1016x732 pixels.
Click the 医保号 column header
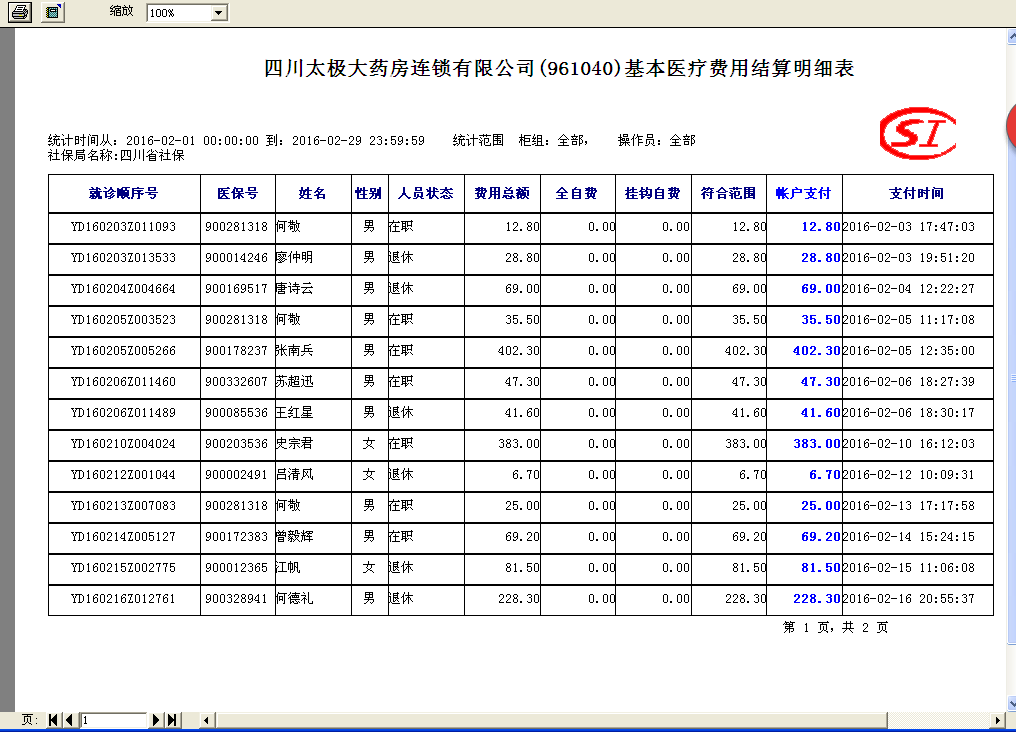(x=238, y=193)
